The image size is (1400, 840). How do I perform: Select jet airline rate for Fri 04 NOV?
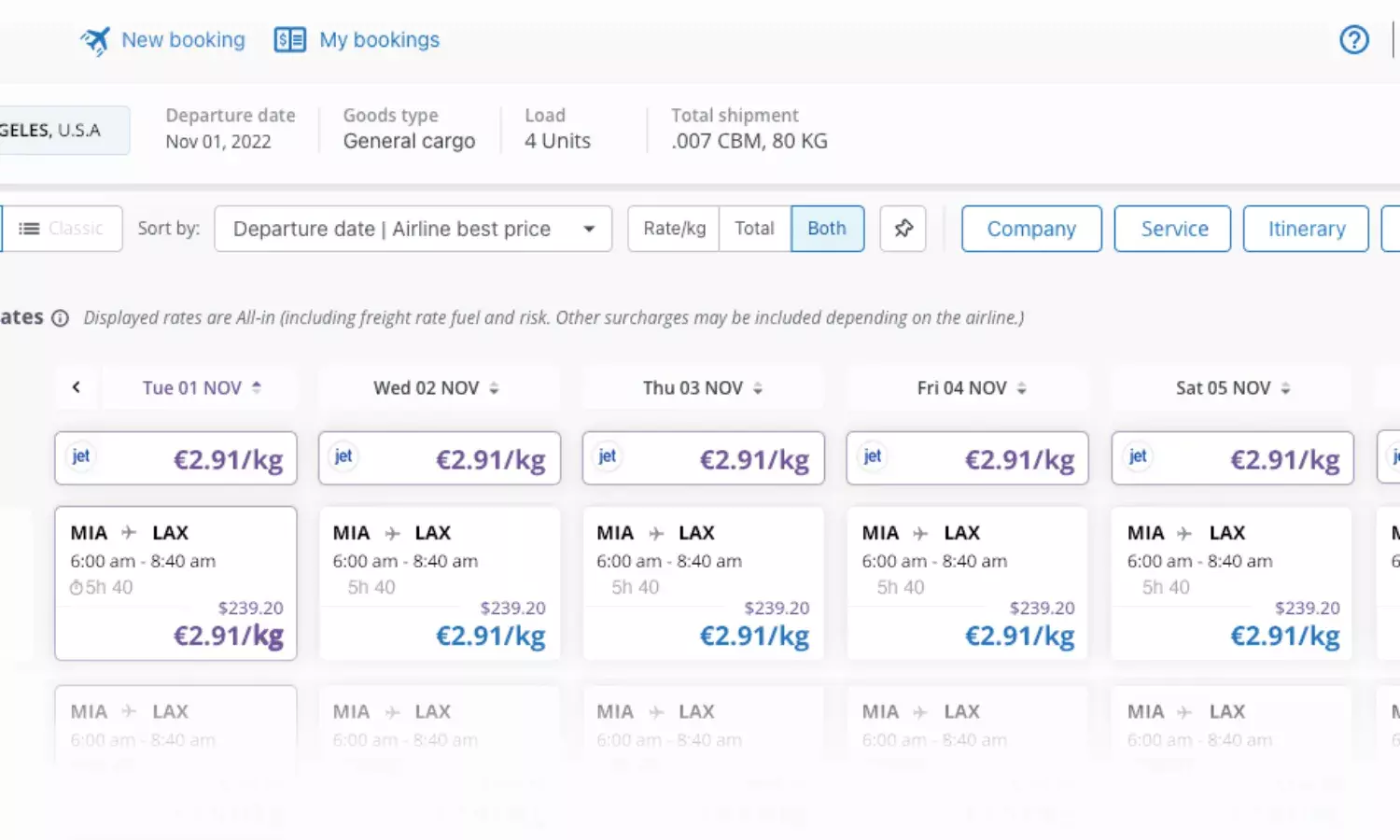pyautogui.click(x=968, y=458)
